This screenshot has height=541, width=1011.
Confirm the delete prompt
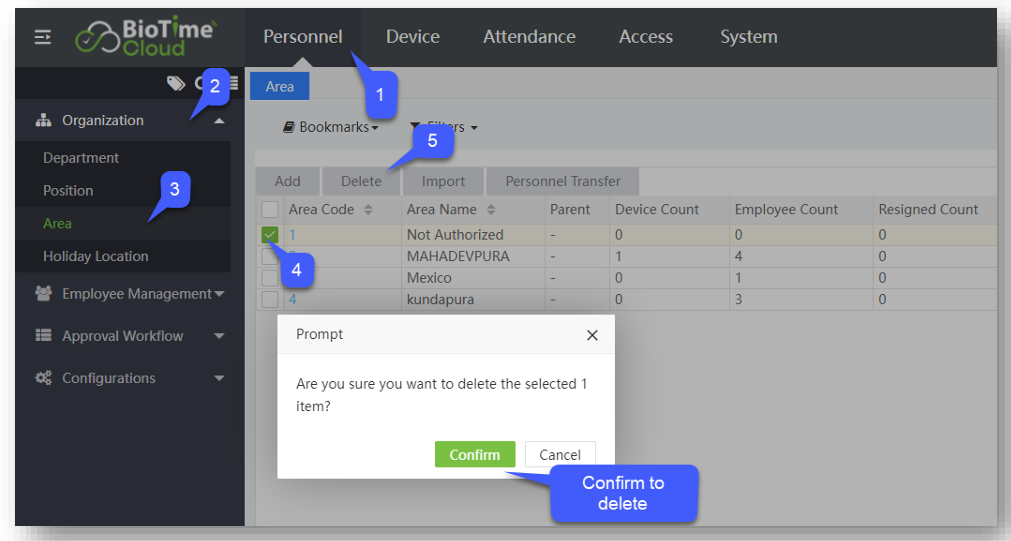pyautogui.click(x=474, y=454)
